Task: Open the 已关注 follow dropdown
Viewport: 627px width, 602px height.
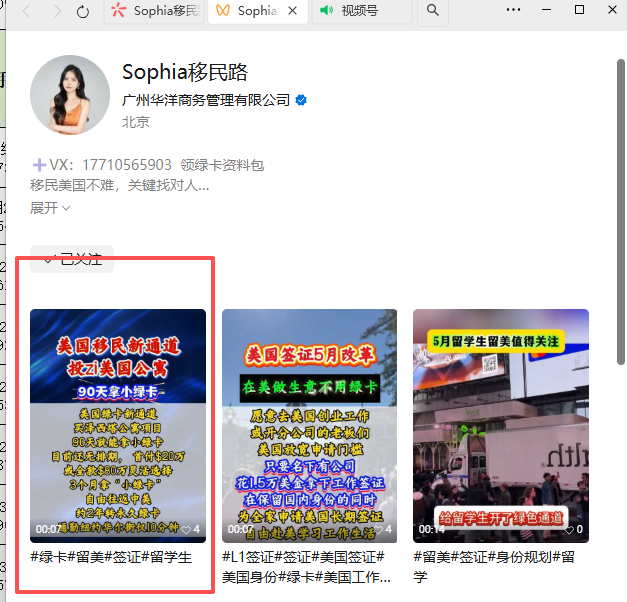Action: coord(72,259)
